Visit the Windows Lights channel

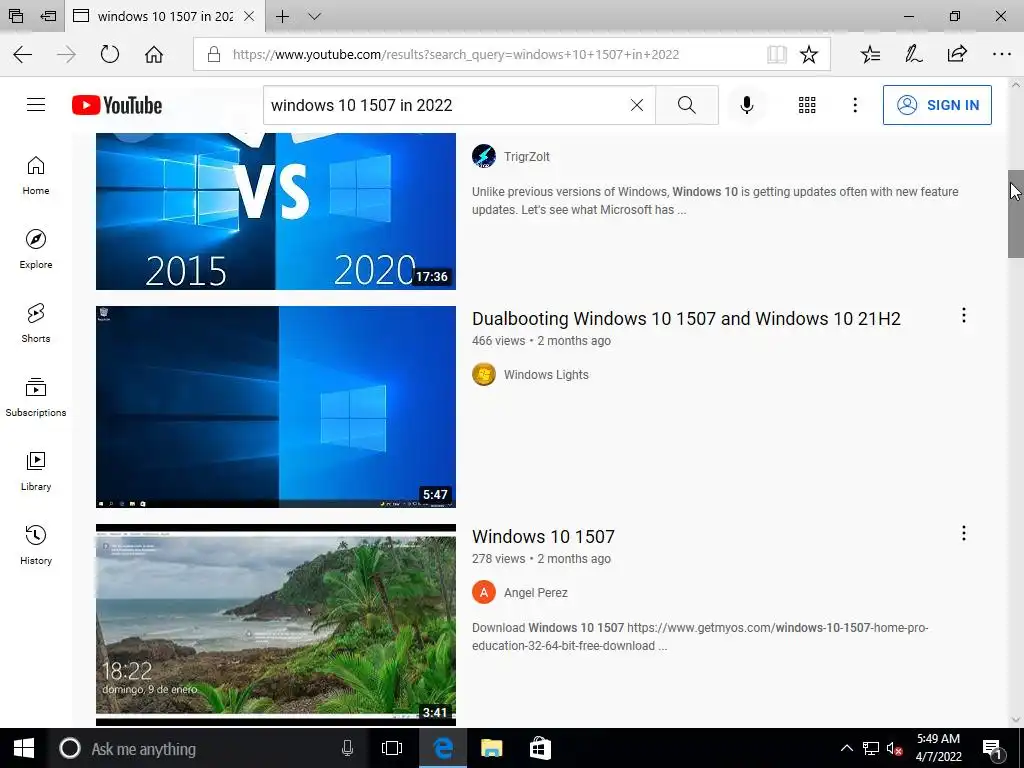tap(546, 375)
